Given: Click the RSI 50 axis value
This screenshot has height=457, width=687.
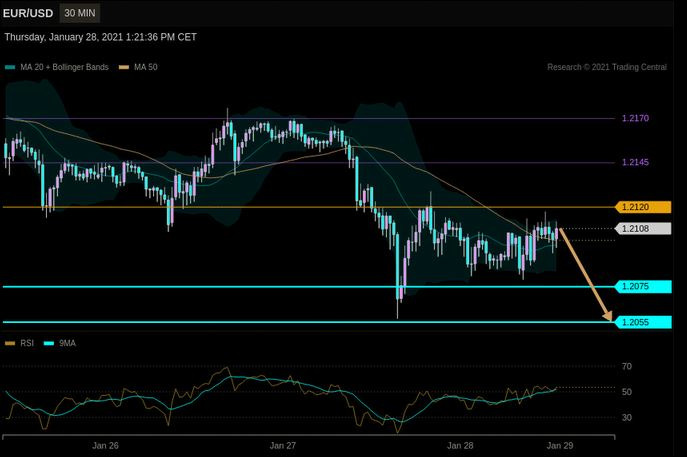Looking at the screenshot, I should 627,392.
